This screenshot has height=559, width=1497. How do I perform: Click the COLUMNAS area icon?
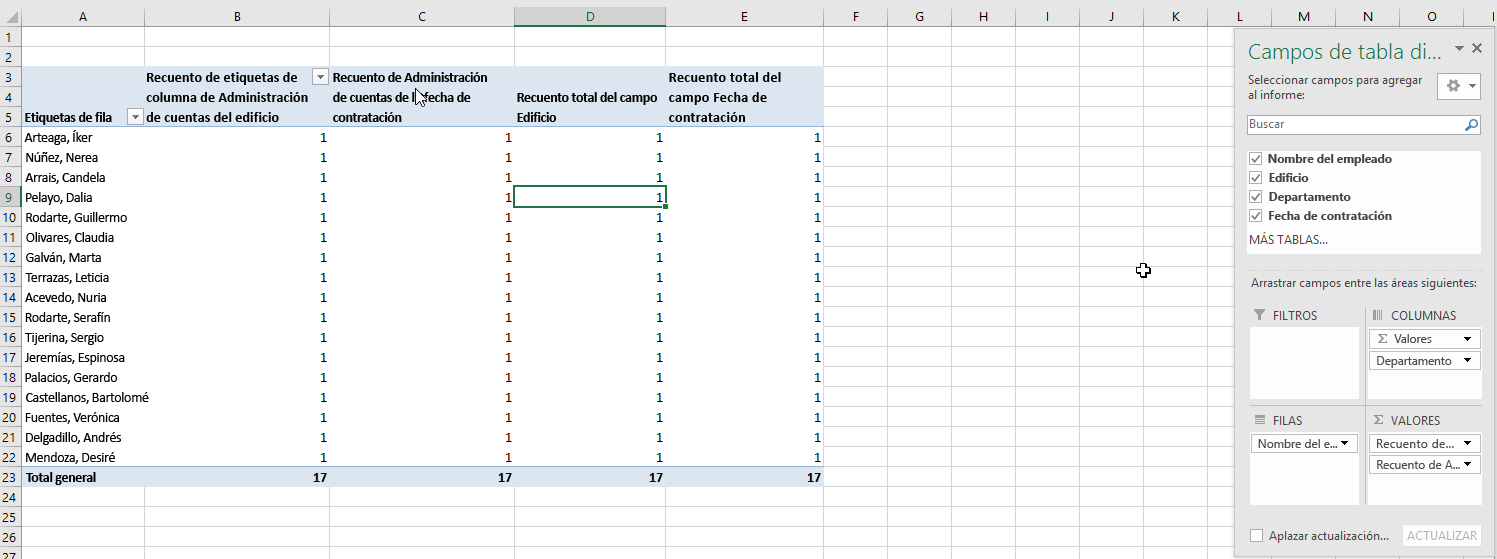click(x=1377, y=315)
